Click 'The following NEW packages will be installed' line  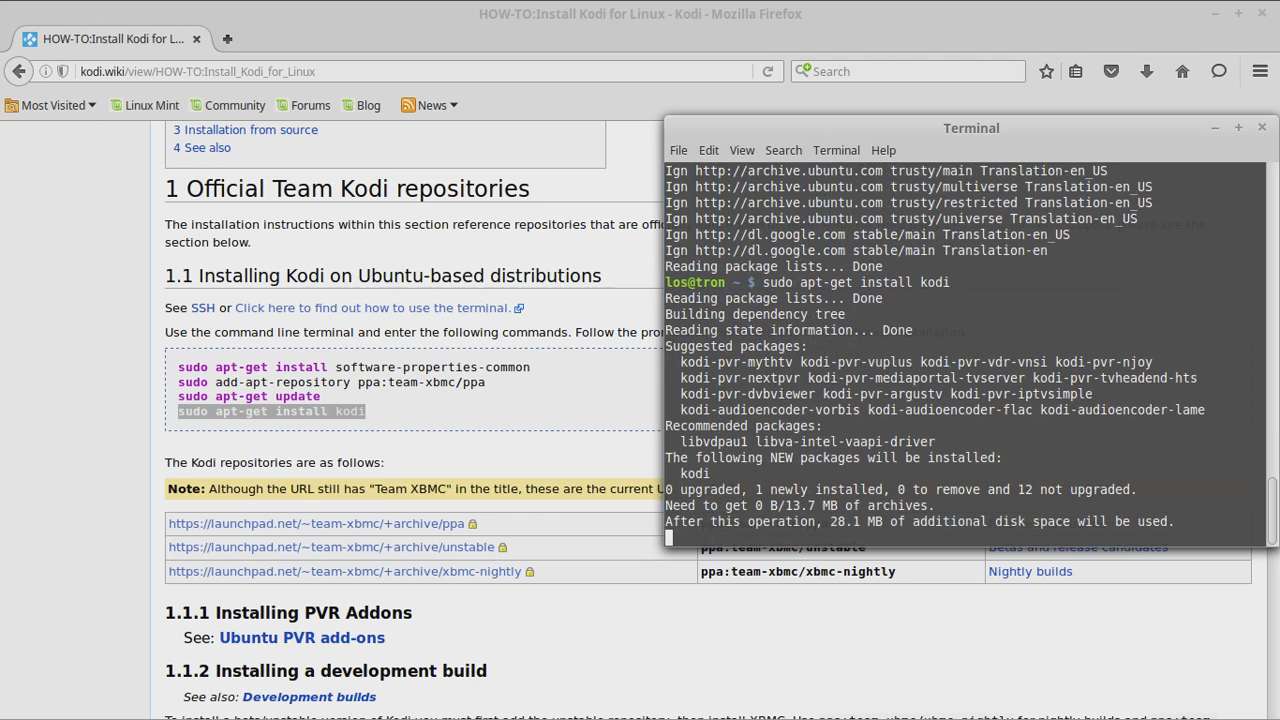click(x=833, y=458)
